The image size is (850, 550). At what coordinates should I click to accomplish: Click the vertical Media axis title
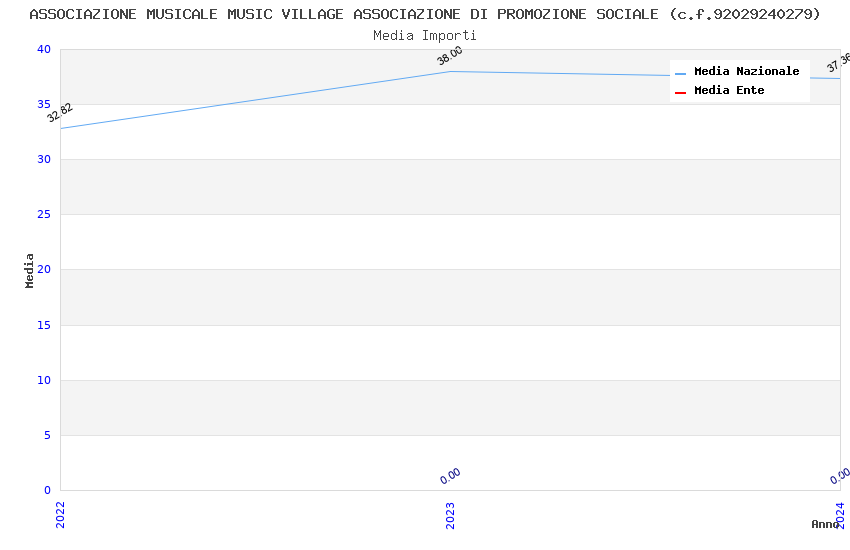point(30,270)
